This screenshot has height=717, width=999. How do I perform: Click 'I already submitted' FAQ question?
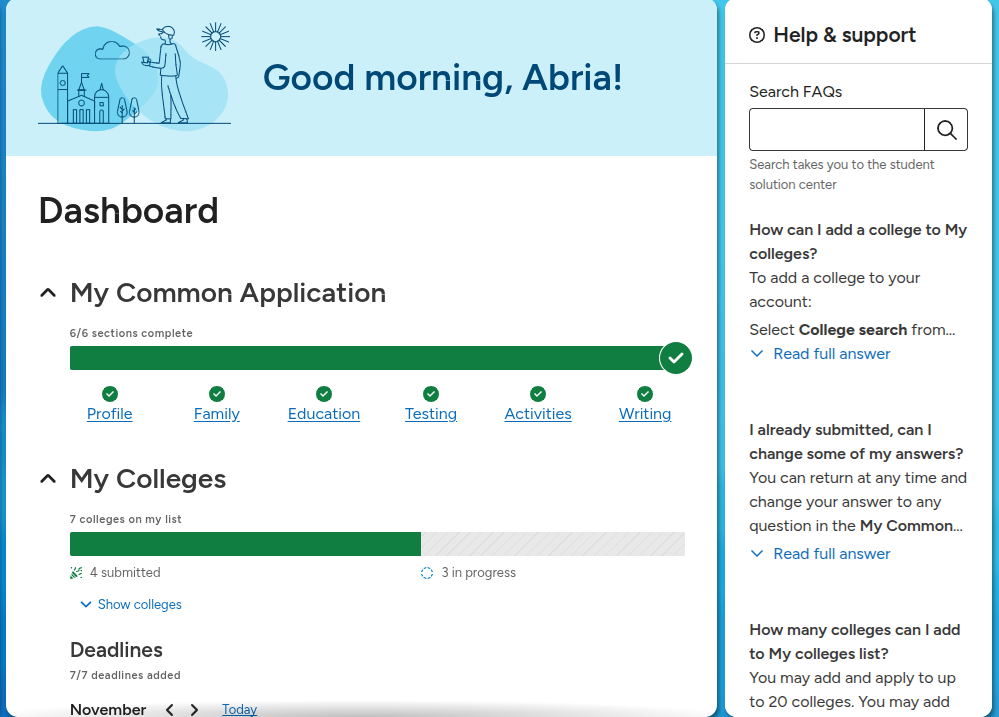pos(856,442)
